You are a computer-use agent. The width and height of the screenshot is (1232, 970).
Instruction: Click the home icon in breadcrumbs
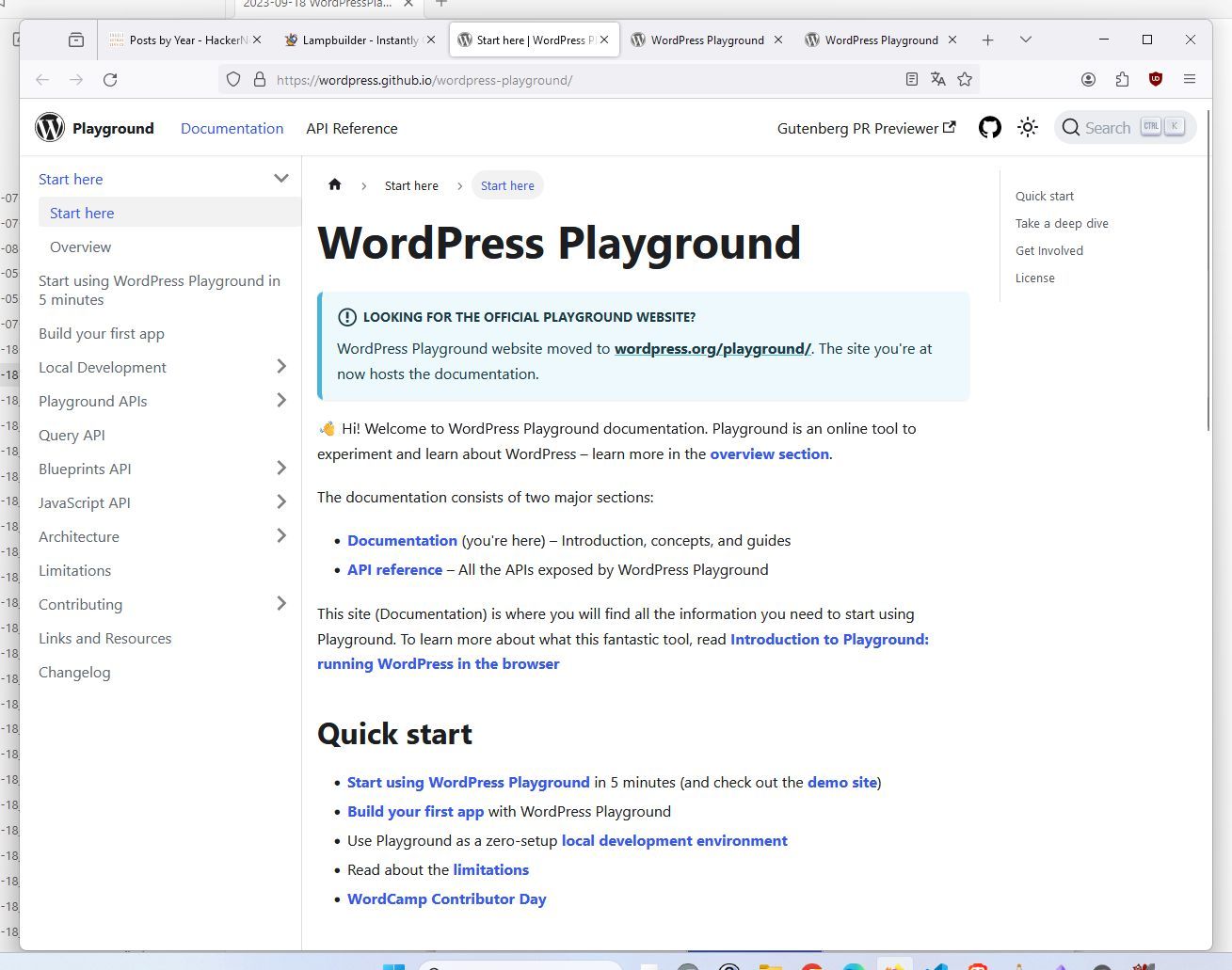pyautogui.click(x=334, y=184)
